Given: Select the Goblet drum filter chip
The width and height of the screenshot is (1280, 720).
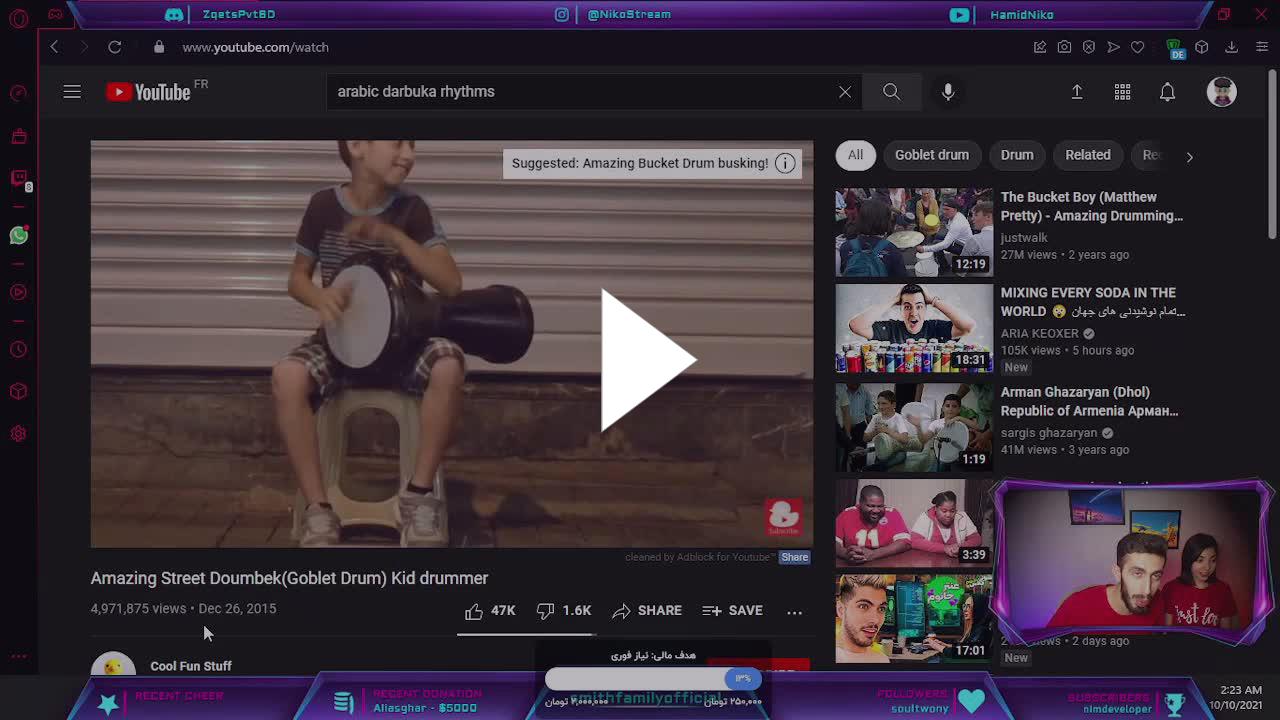Looking at the screenshot, I should tap(931, 155).
